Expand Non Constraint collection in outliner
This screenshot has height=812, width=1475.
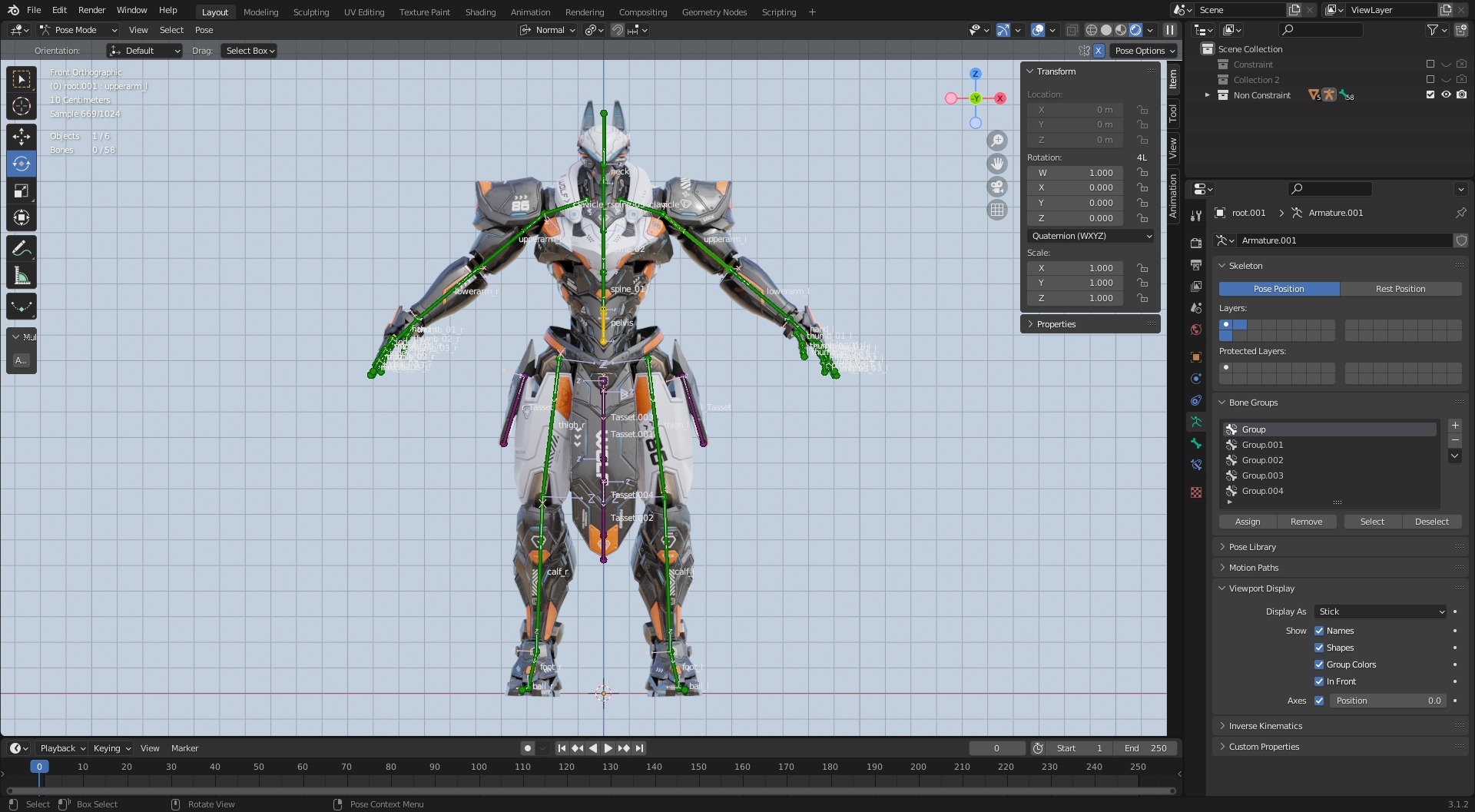click(1207, 95)
